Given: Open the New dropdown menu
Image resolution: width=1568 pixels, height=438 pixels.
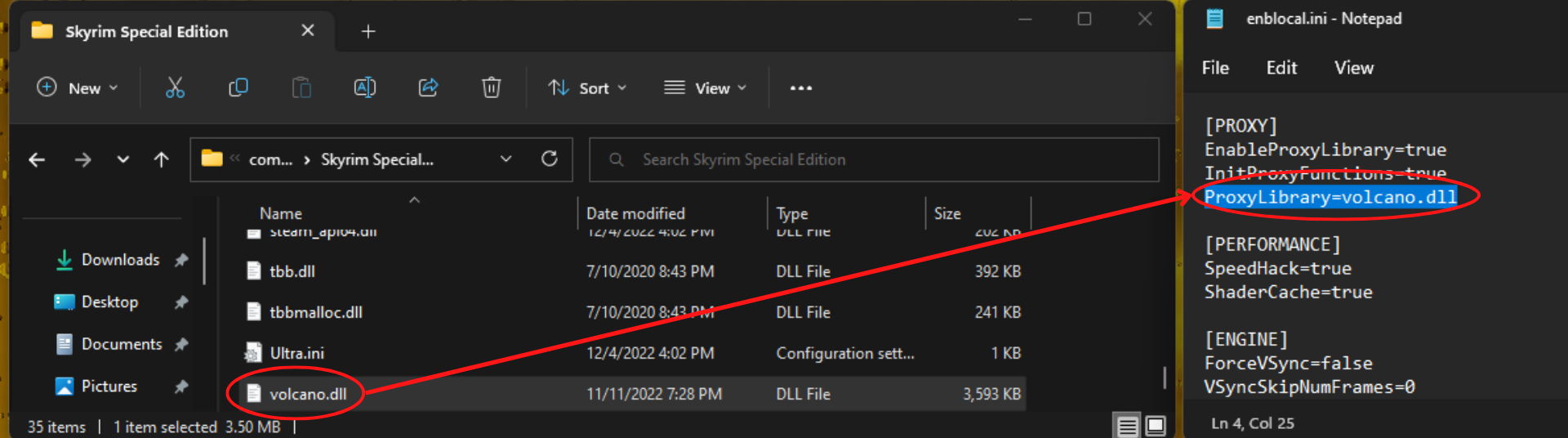Looking at the screenshot, I should pyautogui.click(x=78, y=87).
